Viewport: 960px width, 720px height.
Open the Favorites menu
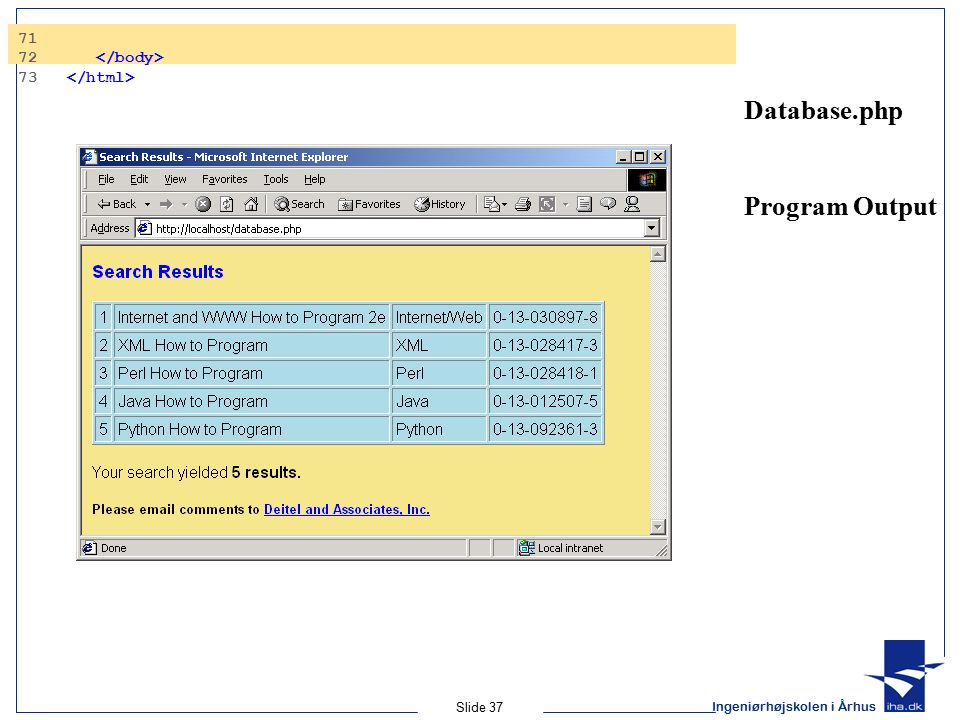coord(225,179)
